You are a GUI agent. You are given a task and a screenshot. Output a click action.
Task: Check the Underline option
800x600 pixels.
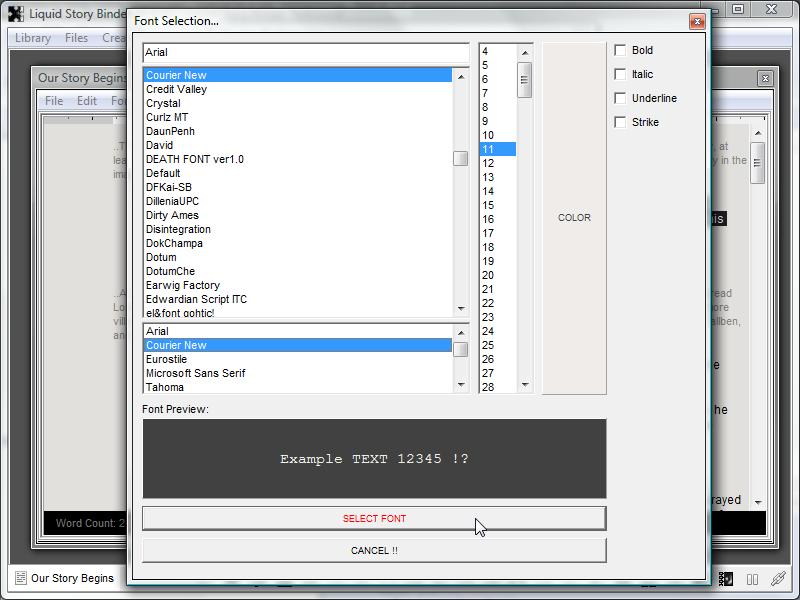click(620, 98)
